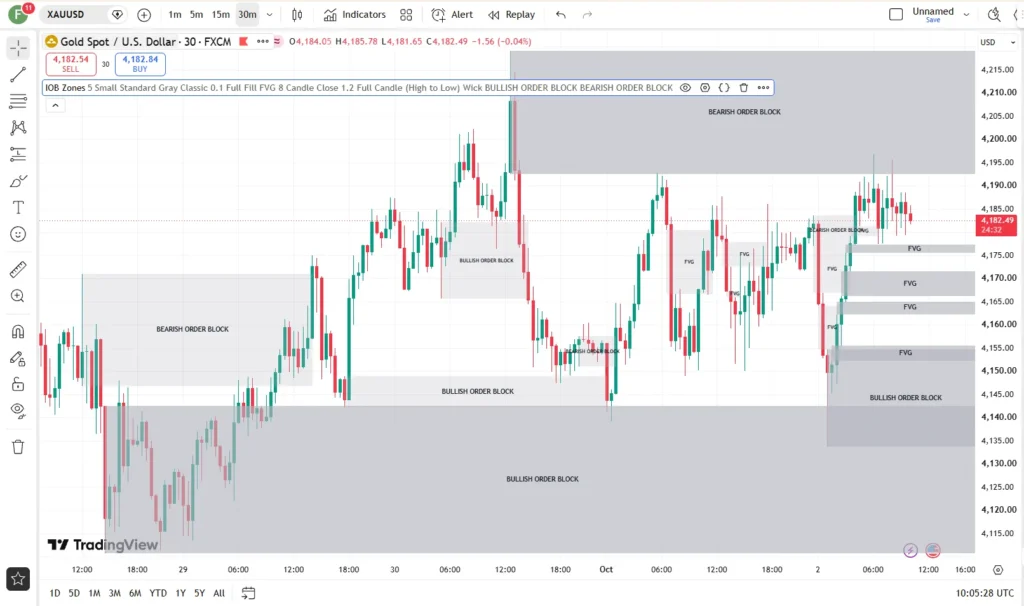Toggle magnet mode for drawings
This screenshot has height=606, width=1024.
click(18, 331)
